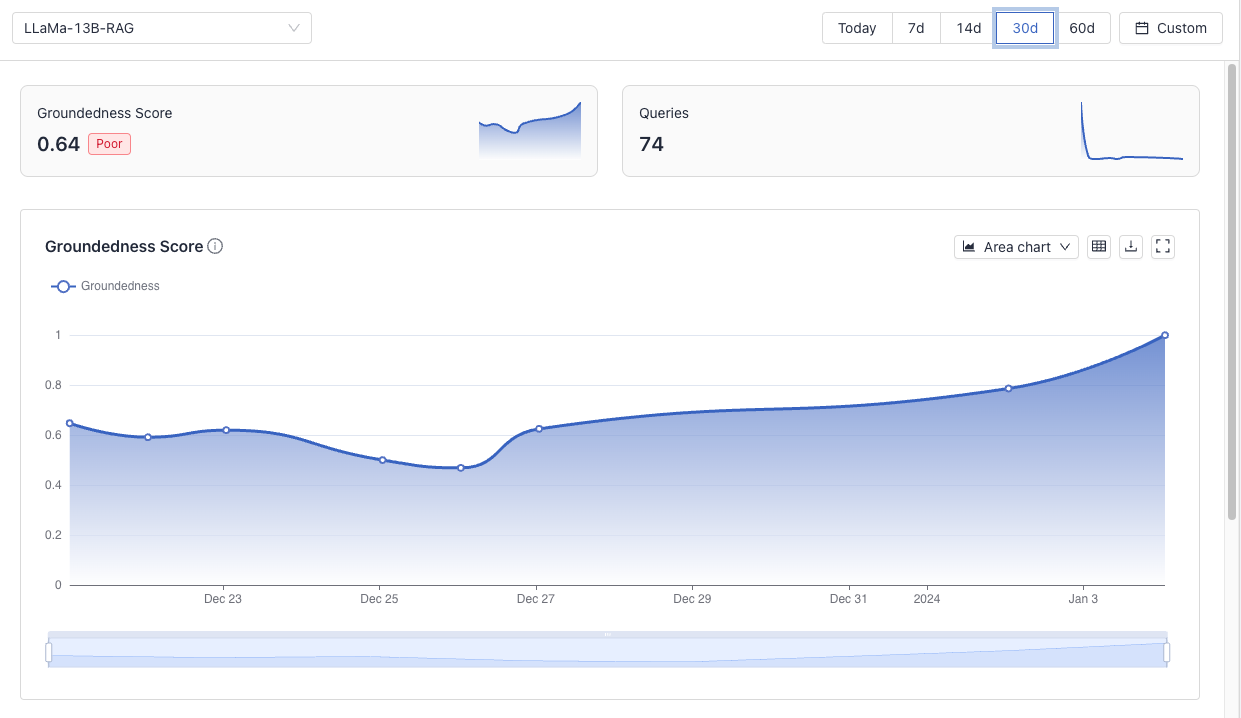Image resolution: width=1241 pixels, height=718 pixels.
Task: Click the Groundedness Score summary card sparkline
Action: pos(530,130)
